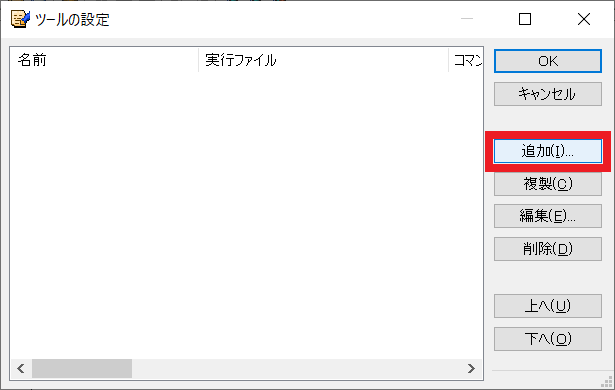The height and width of the screenshot is (390, 615).
Task: Move item down with 下へ(O)
Action: (x=548, y=339)
